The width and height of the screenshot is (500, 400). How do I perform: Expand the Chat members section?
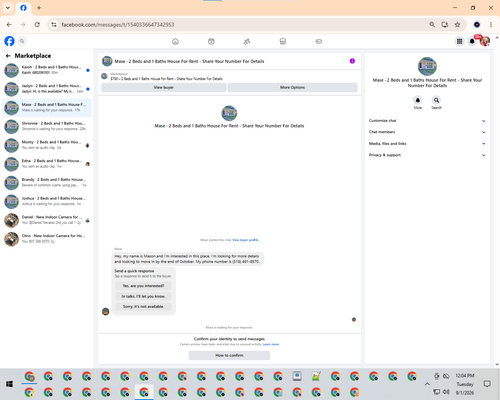427,132
